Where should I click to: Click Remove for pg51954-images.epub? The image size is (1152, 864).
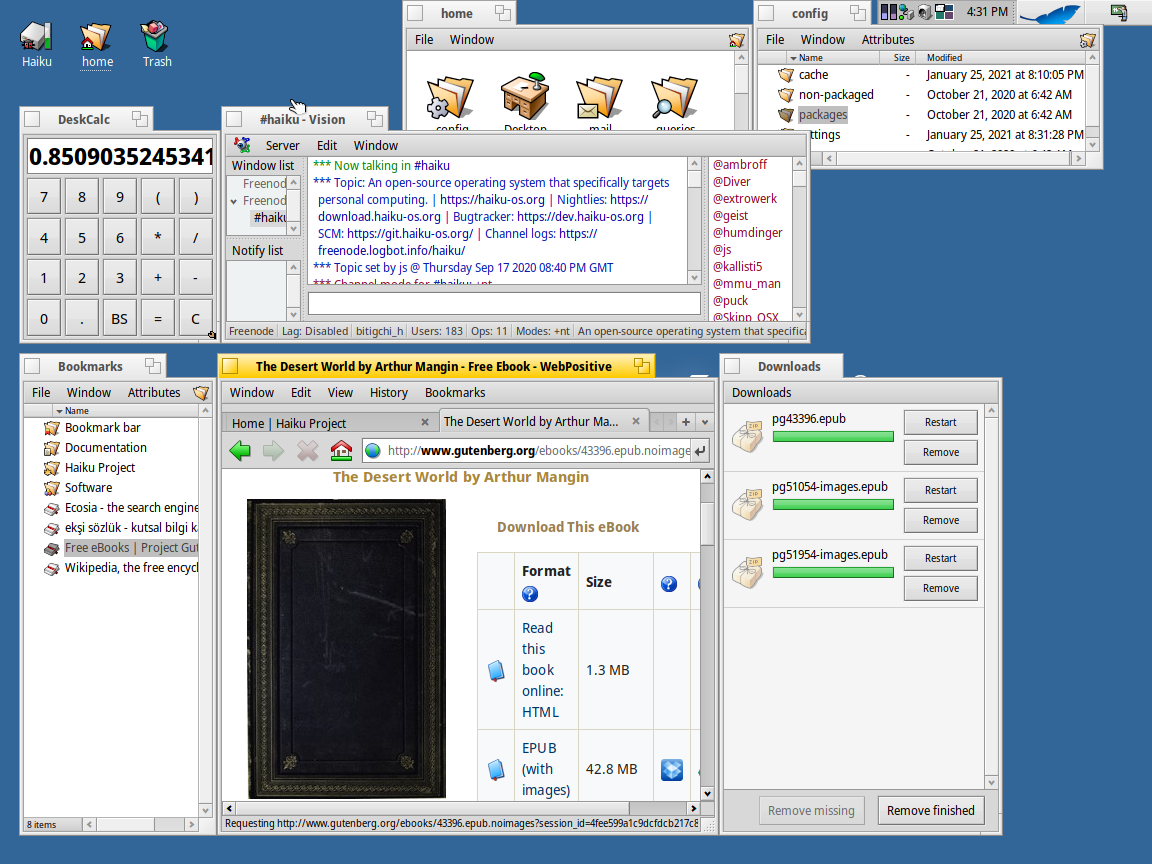[940, 588]
